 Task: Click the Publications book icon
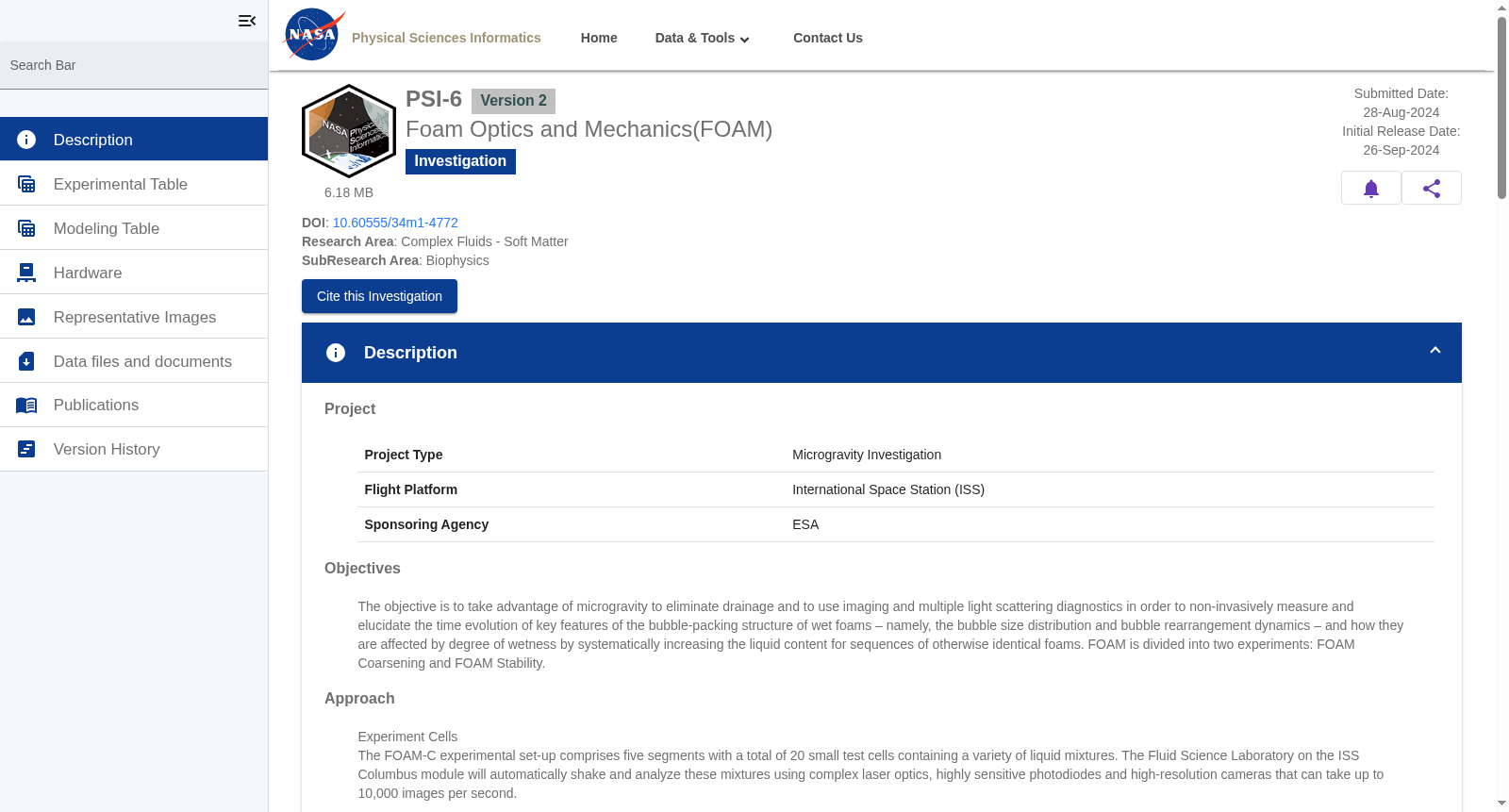[x=26, y=406]
